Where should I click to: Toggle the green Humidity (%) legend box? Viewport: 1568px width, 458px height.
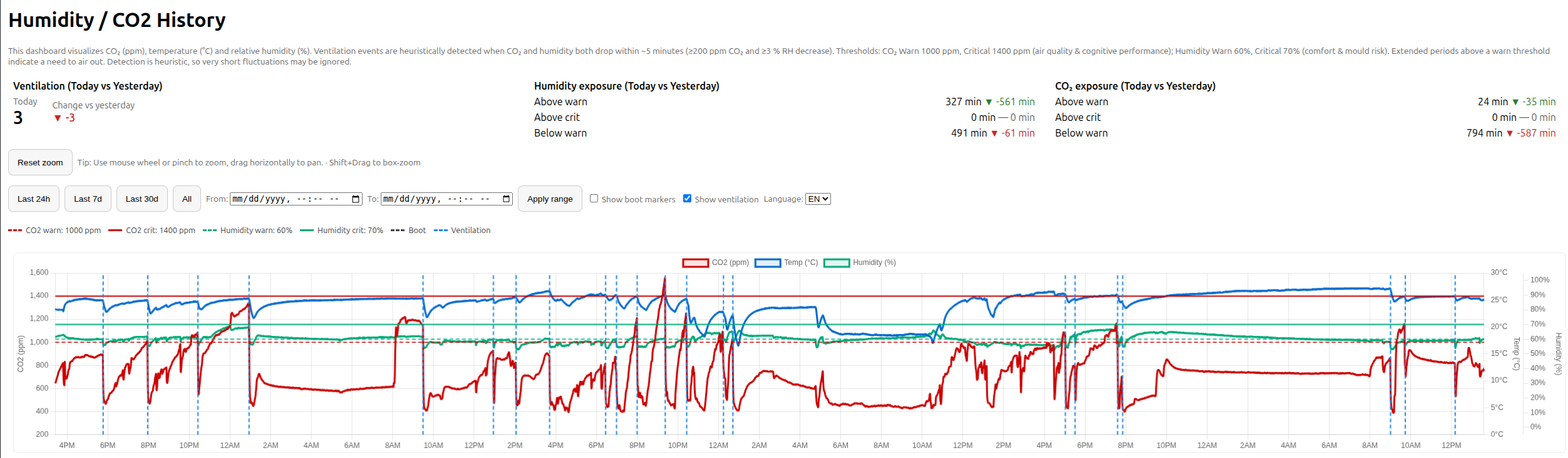[836, 263]
